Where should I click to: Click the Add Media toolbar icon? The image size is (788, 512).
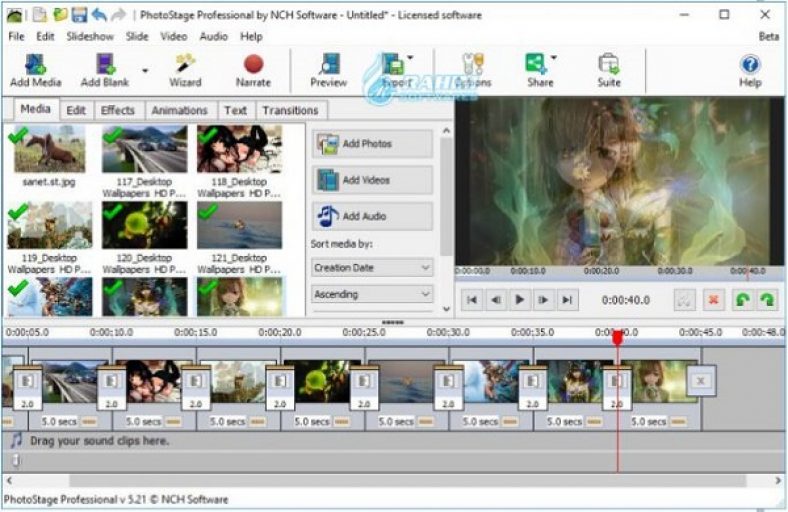click(35, 66)
